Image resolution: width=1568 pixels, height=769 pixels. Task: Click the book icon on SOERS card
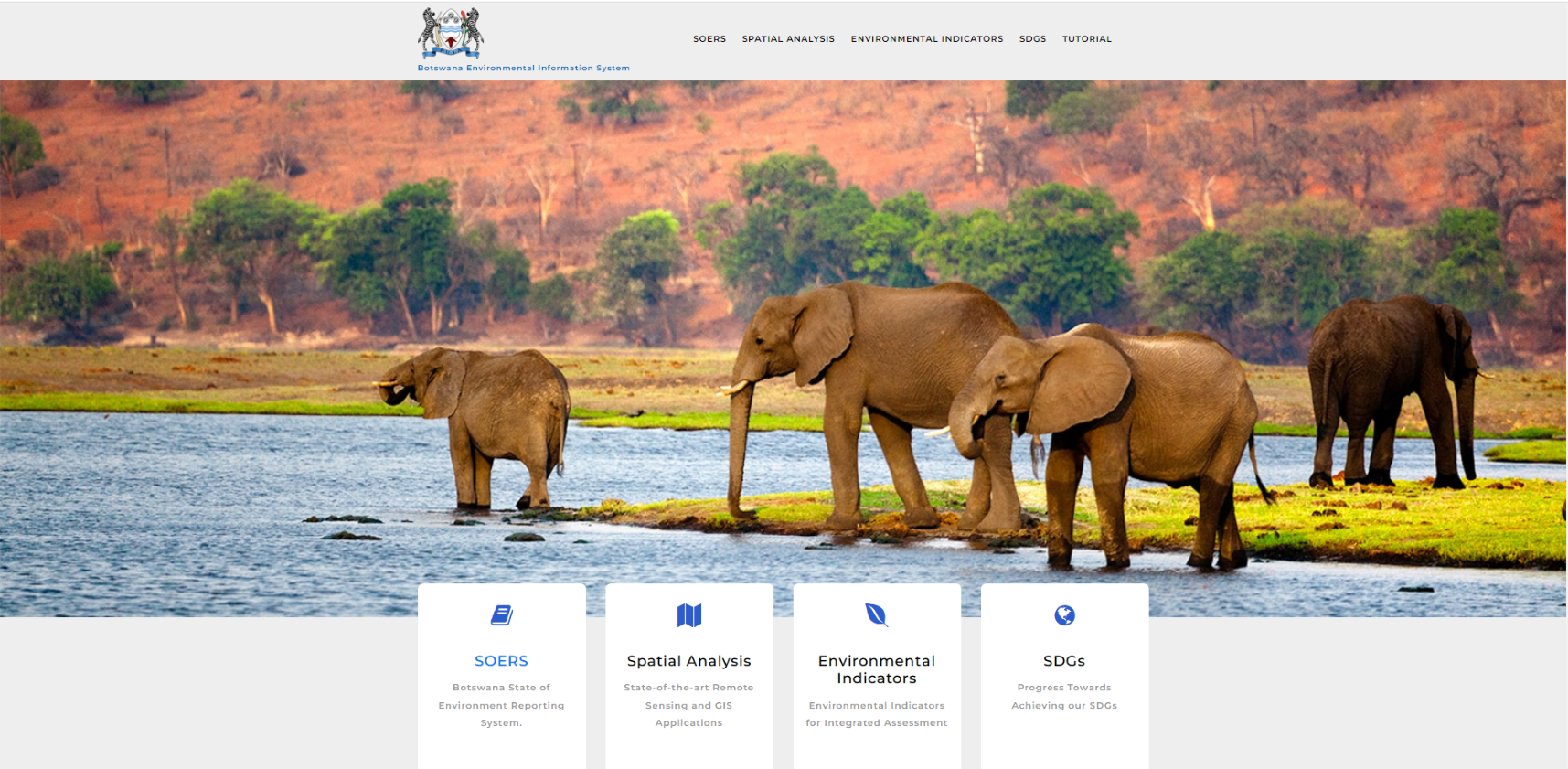click(x=501, y=615)
